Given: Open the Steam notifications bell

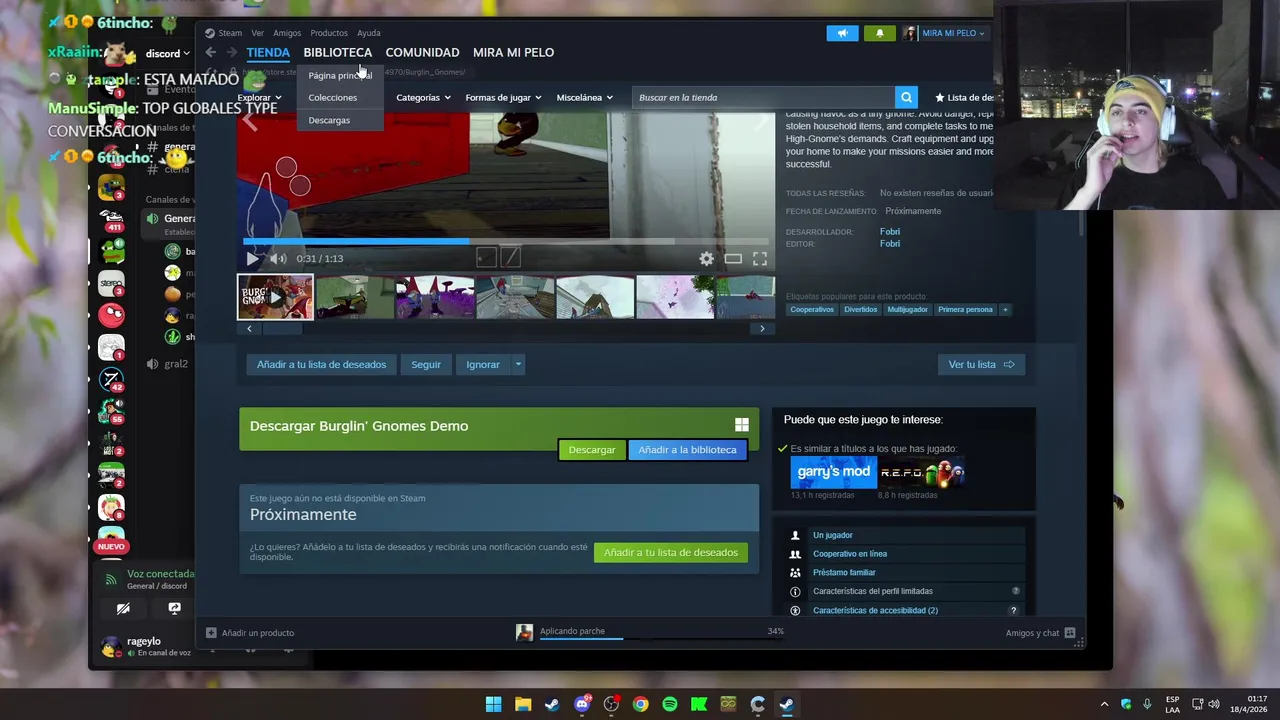Looking at the screenshot, I should click(x=880, y=33).
